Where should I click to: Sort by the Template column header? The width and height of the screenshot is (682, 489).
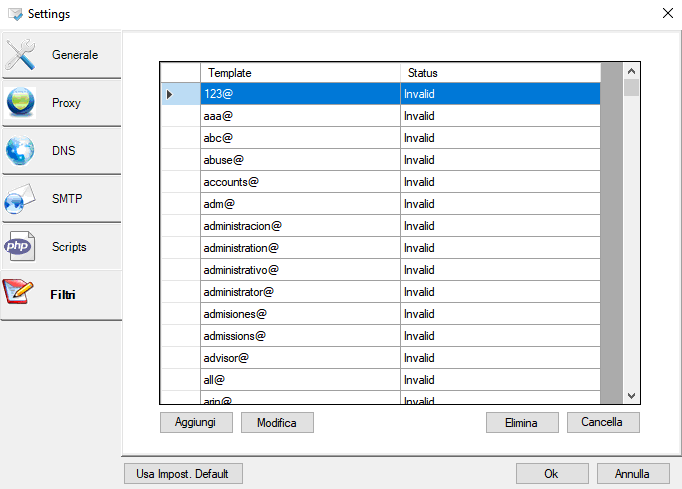[300, 73]
